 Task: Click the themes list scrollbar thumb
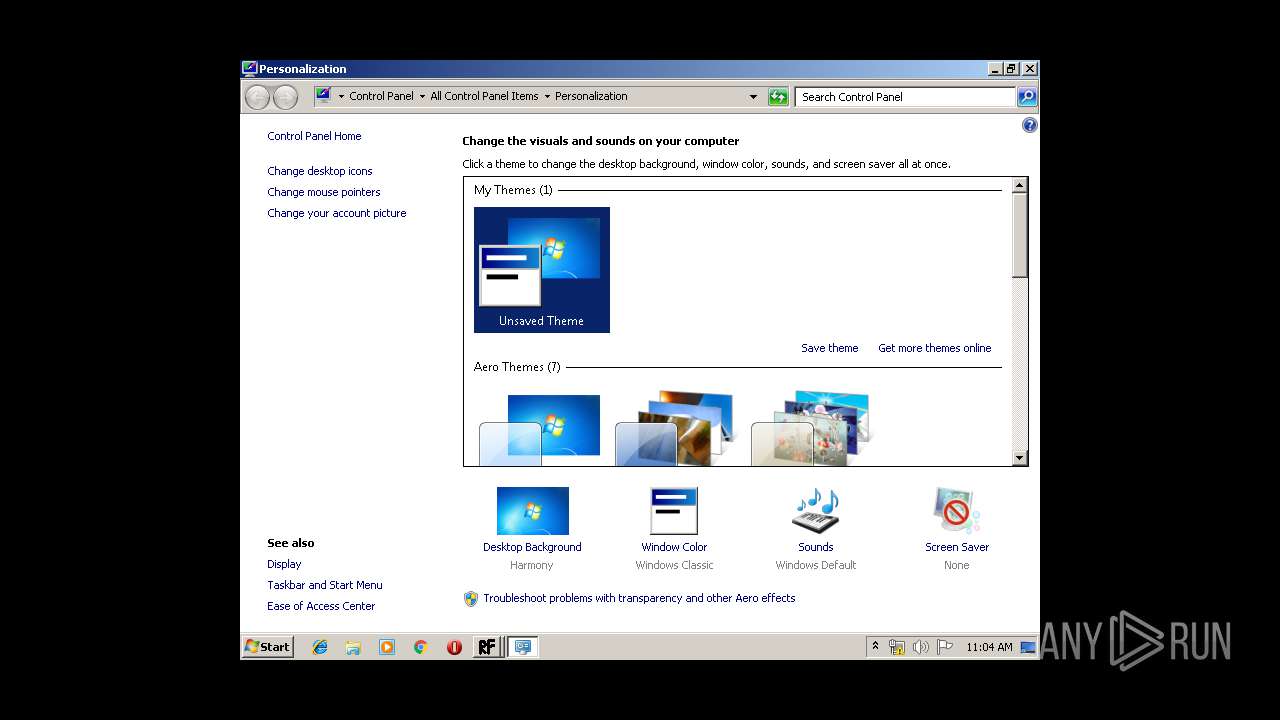coord(1020,235)
